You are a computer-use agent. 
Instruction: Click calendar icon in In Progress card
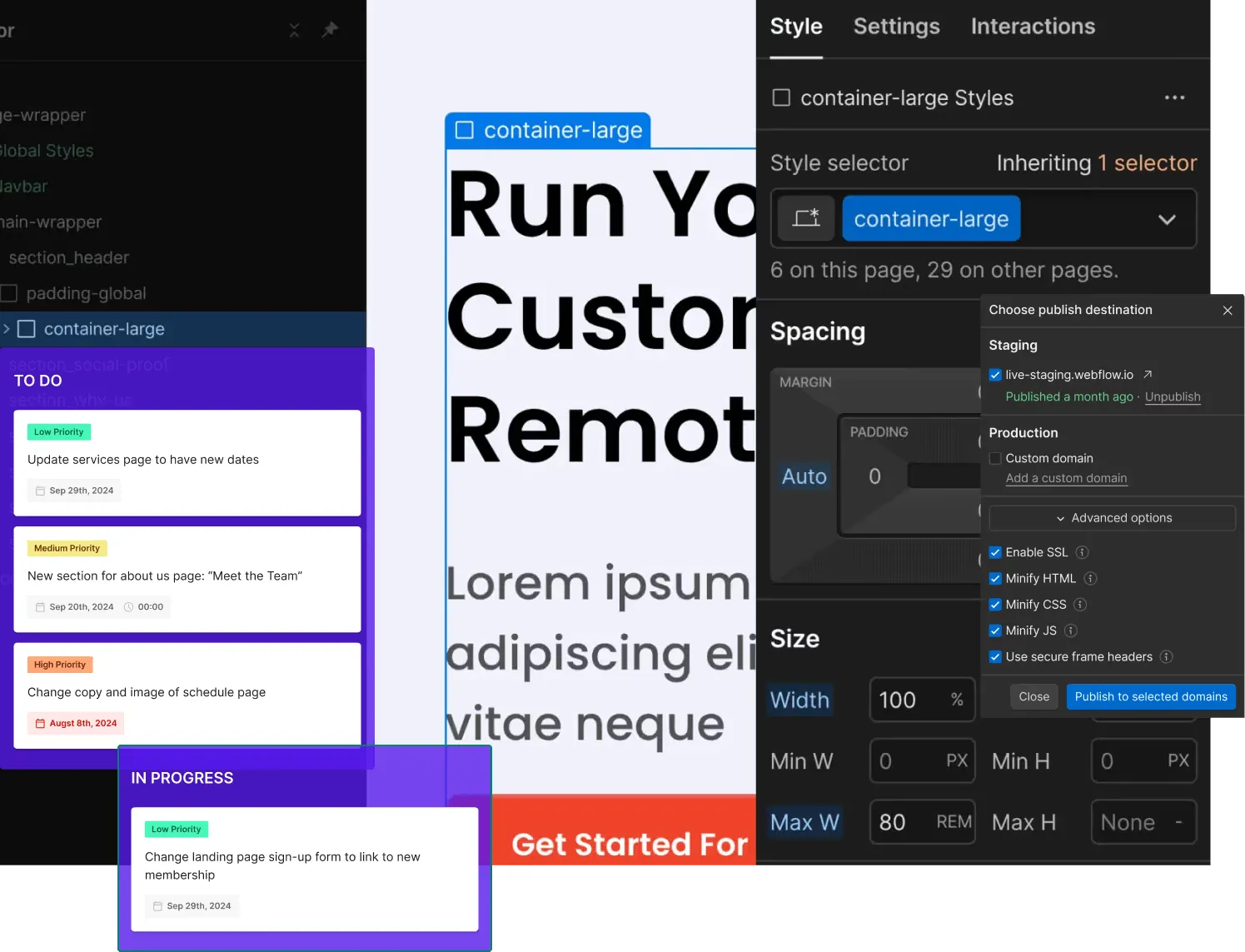(x=157, y=906)
